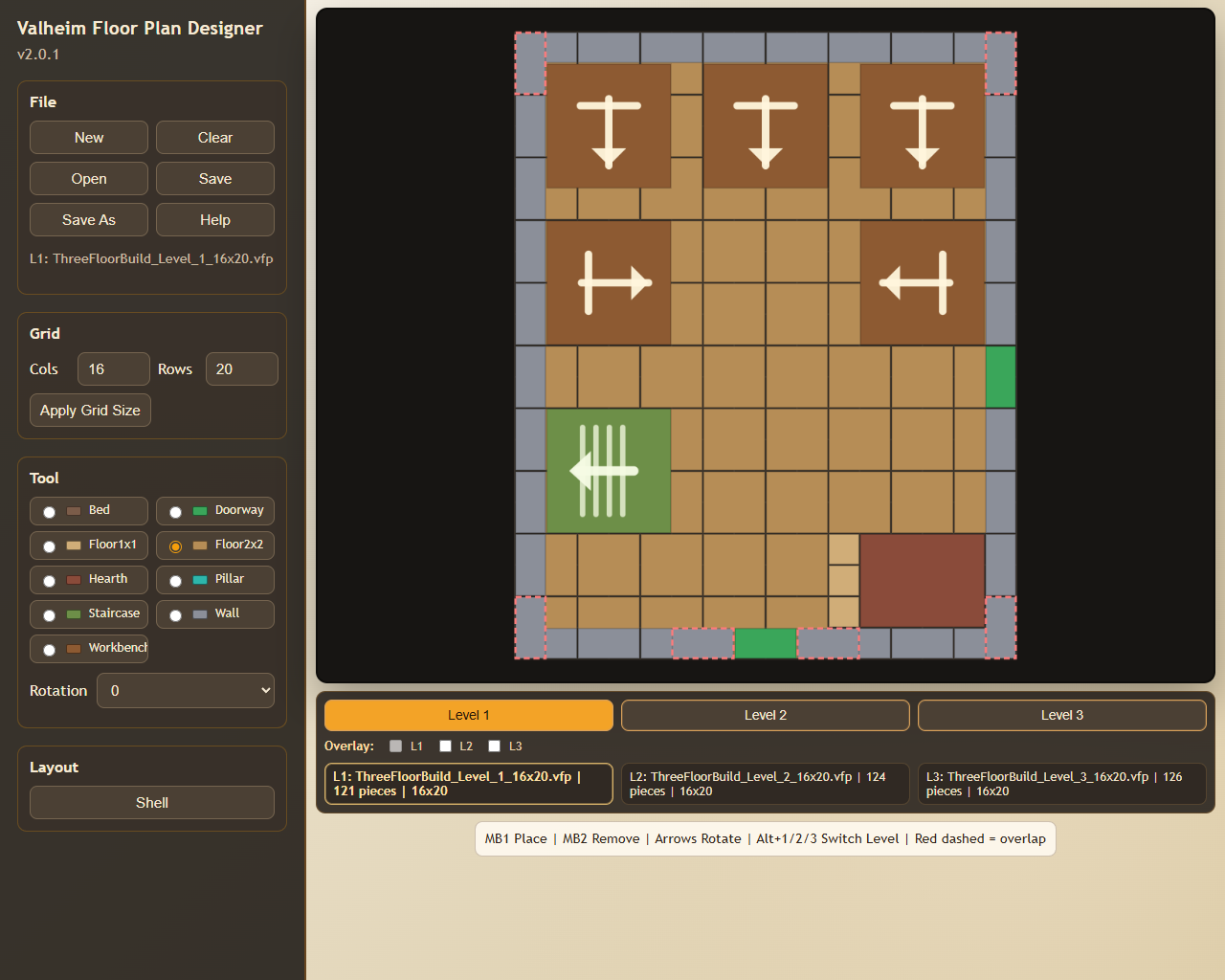The width and height of the screenshot is (1225, 980).
Task: Click the Rows input field
Action: [x=242, y=369]
